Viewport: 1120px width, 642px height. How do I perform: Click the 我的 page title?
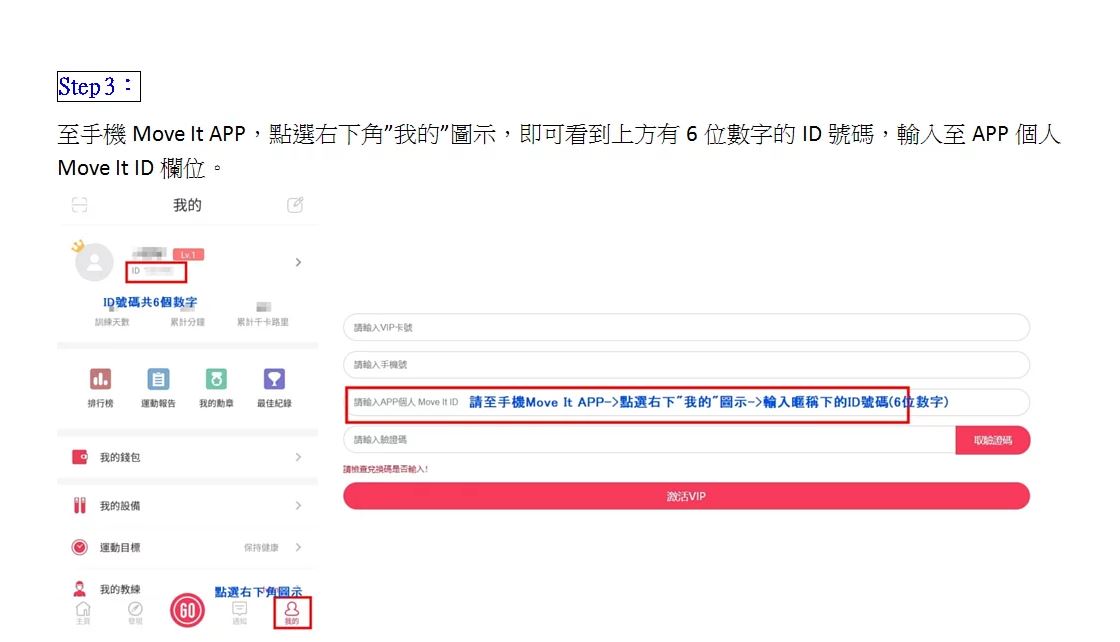tap(187, 205)
